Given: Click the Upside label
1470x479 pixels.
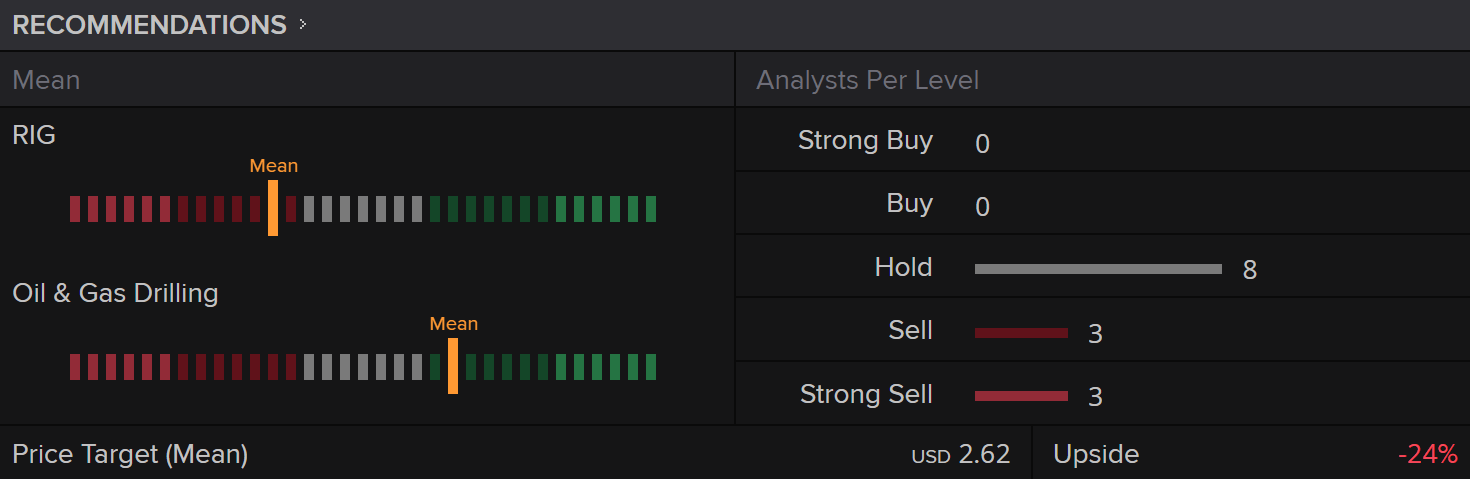Looking at the screenshot, I should pyautogui.click(x=1096, y=454).
